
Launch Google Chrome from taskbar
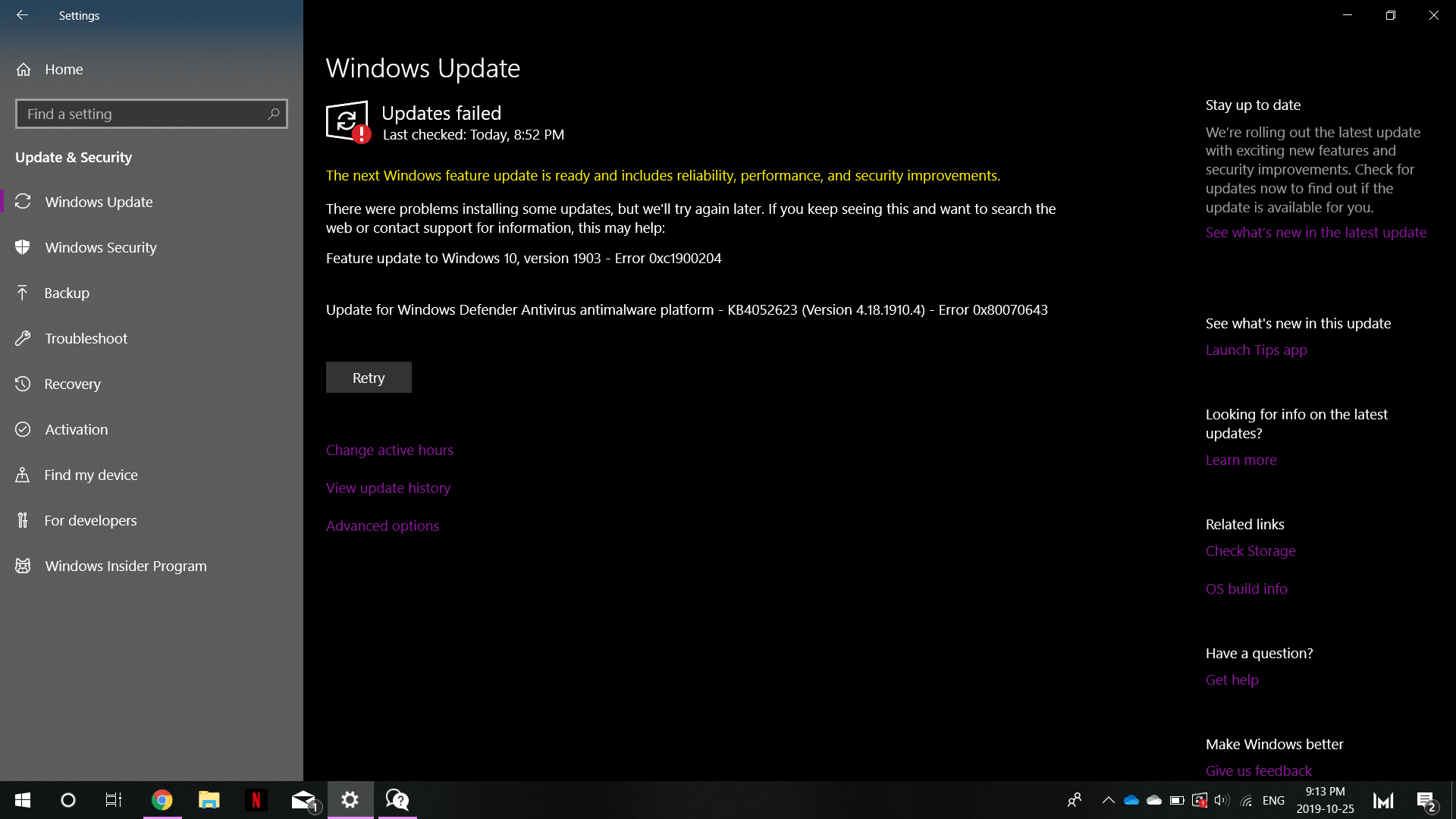click(x=162, y=800)
